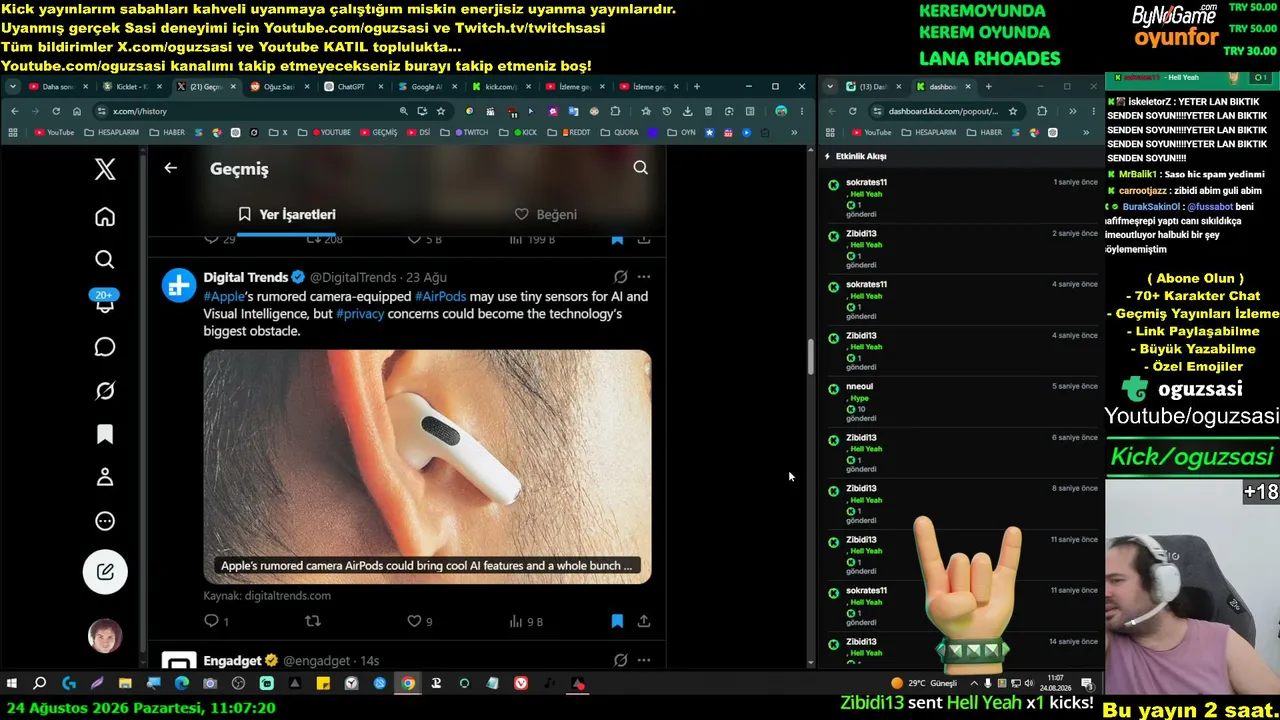Search within Geçmiş history
This screenshot has height=720, width=1280.
click(x=641, y=168)
